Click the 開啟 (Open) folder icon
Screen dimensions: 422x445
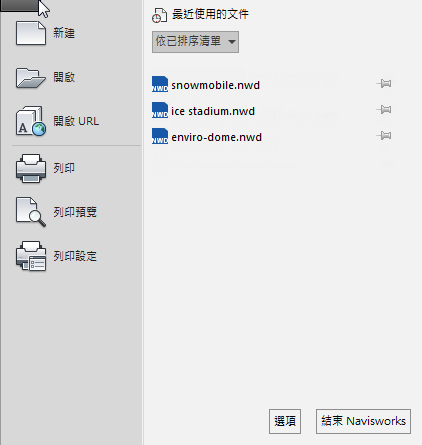coord(31,78)
